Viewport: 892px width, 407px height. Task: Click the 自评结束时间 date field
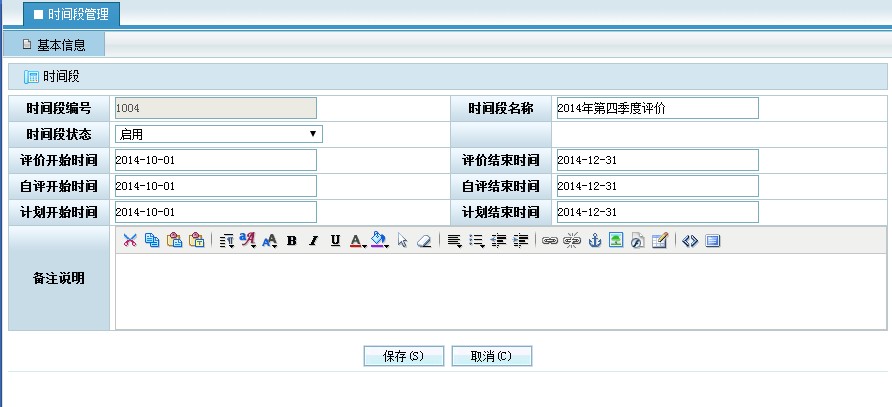(658, 186)
